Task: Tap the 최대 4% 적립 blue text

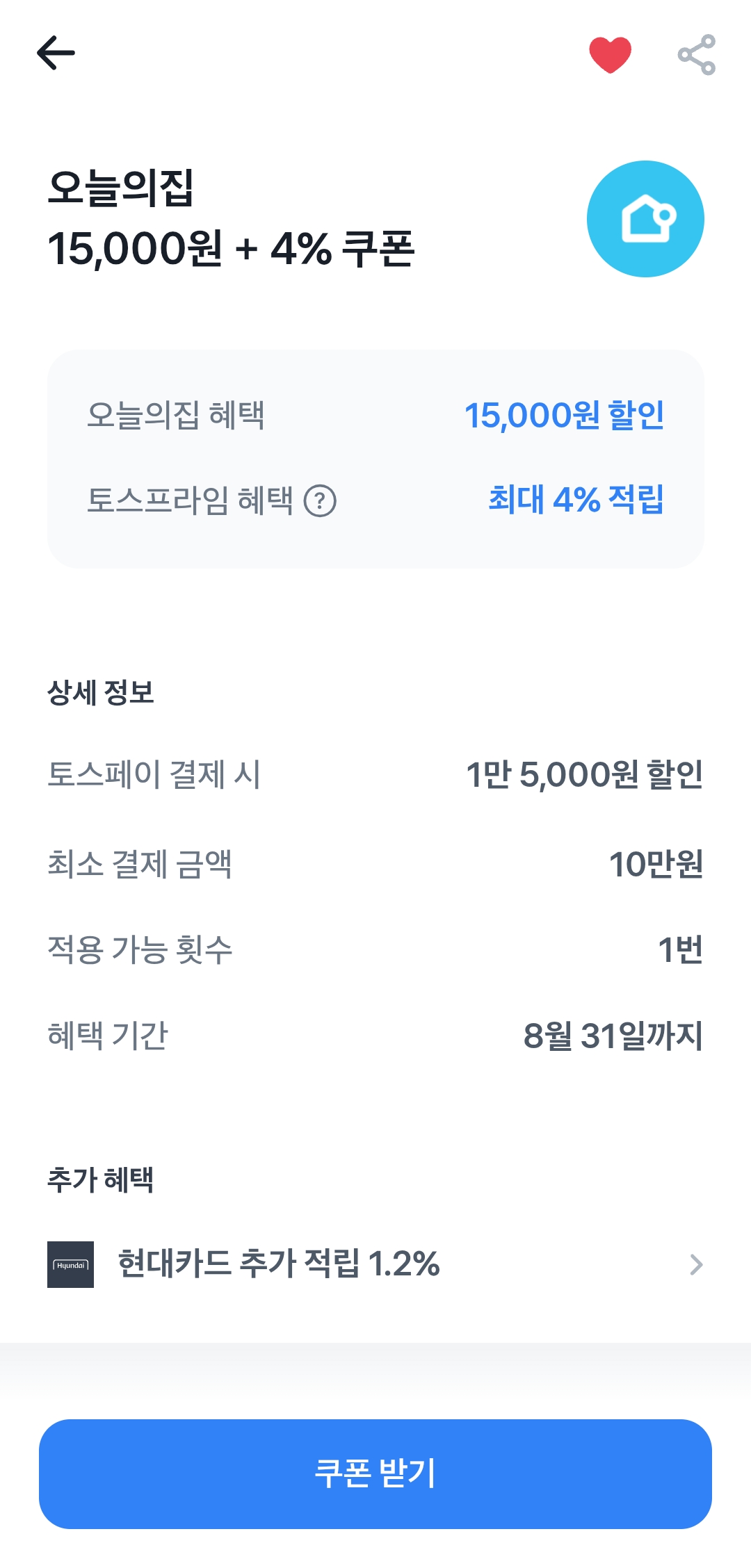Action: click(x=576, y=499)
